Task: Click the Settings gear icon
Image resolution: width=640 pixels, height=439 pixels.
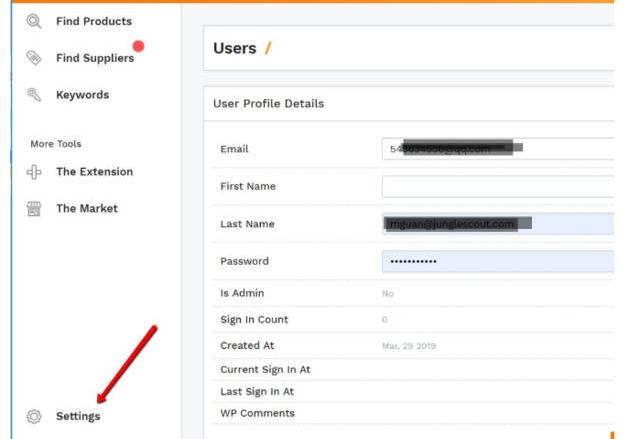Action: point(33,416)
